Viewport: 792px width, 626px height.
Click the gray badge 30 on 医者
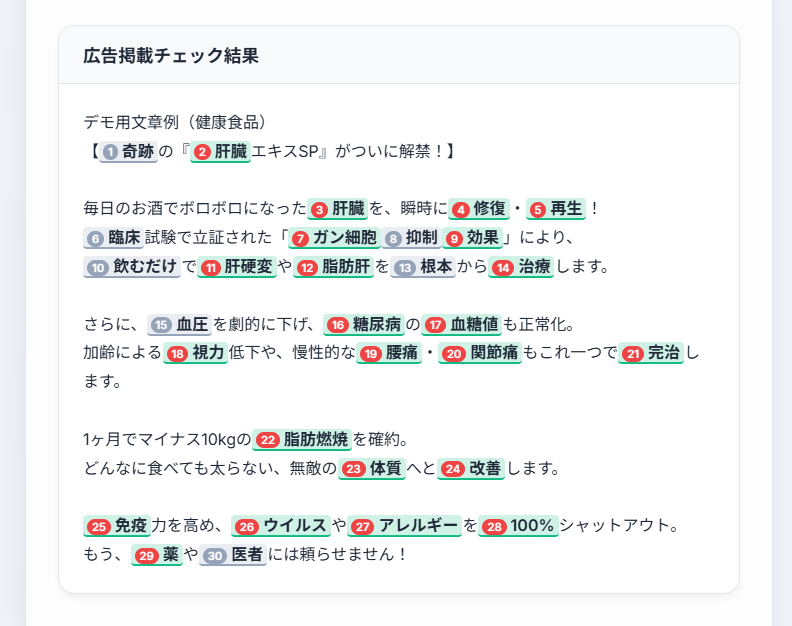tap(214, 555)
